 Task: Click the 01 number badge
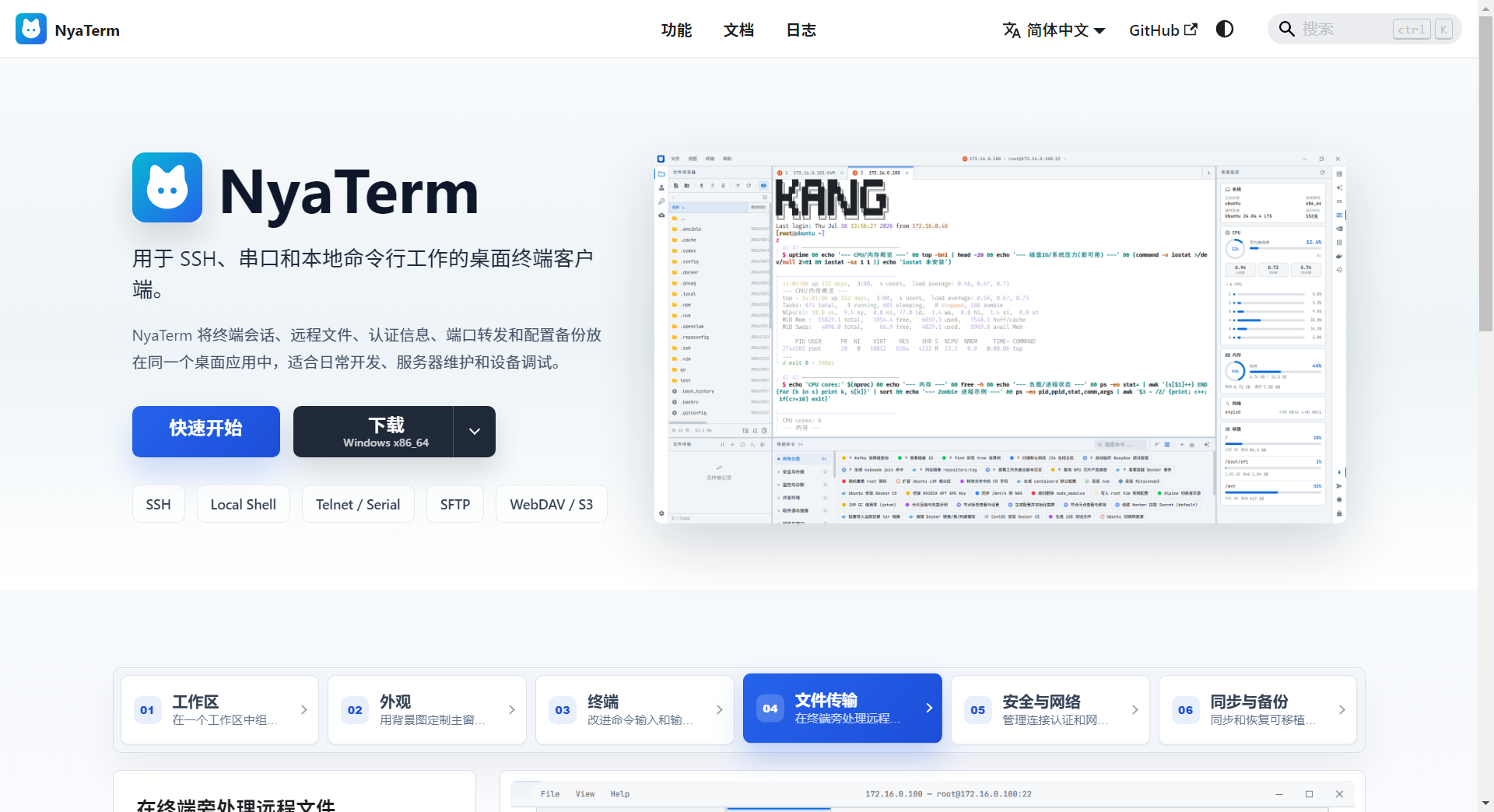coord(148,710)
